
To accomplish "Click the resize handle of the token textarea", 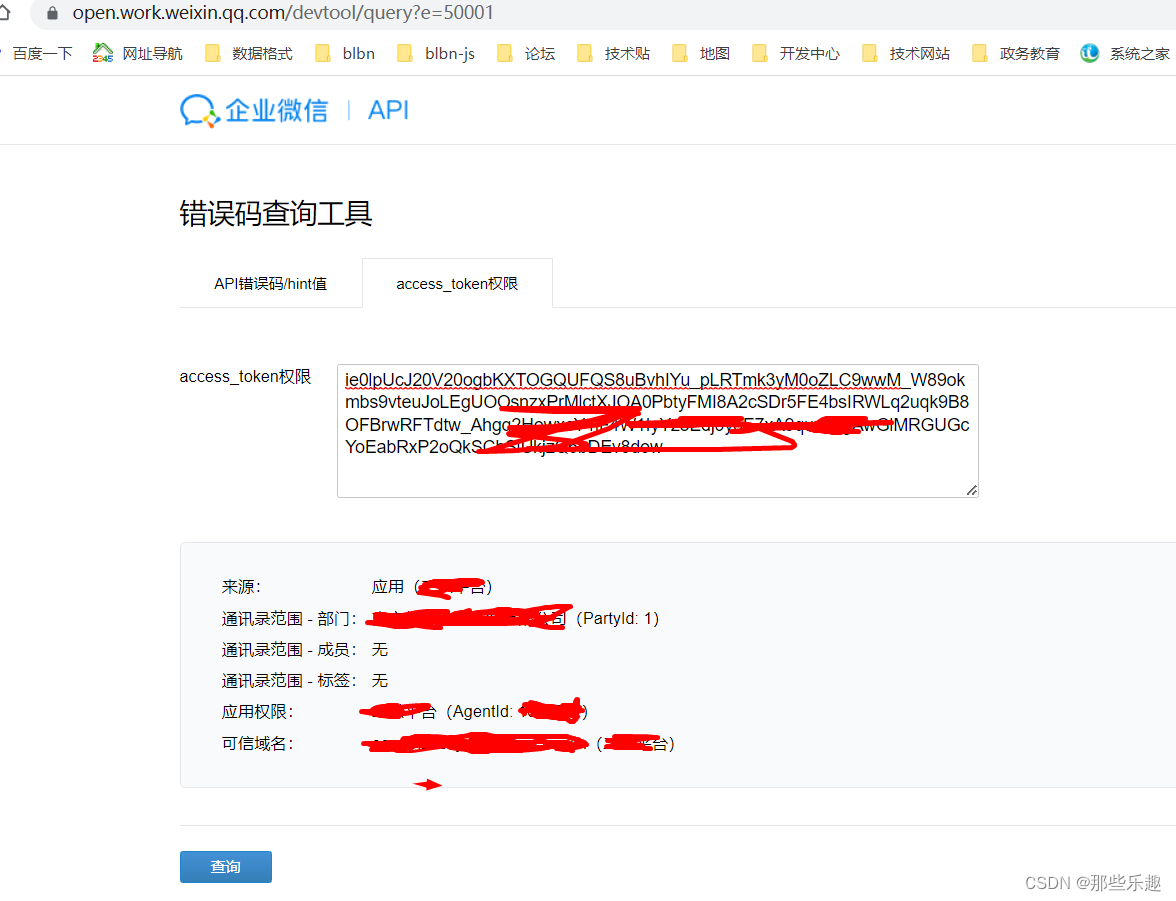I will 970,489.
